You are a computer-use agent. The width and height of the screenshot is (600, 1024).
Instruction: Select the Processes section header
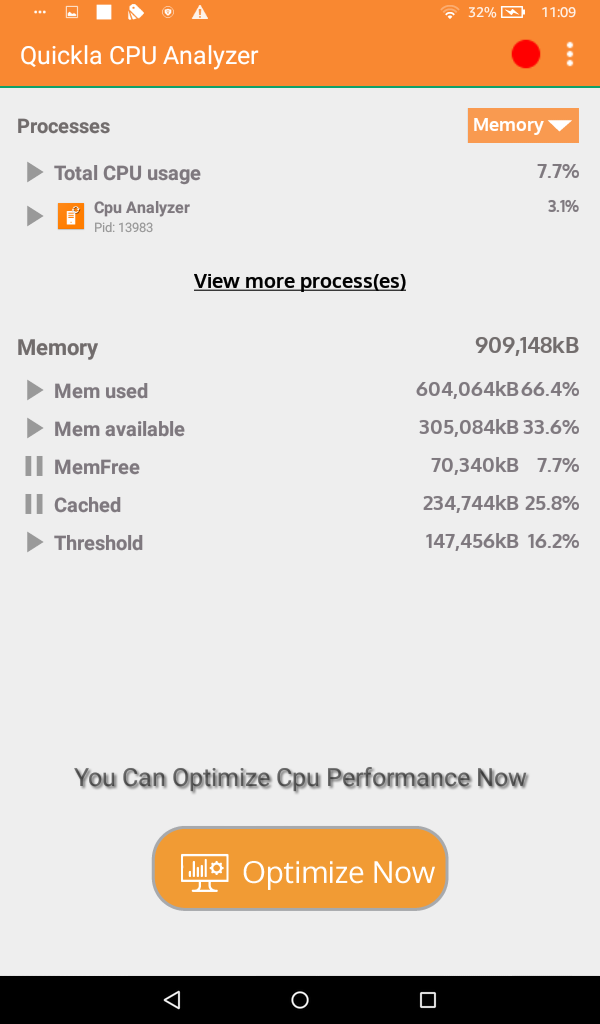coord(63,126)
